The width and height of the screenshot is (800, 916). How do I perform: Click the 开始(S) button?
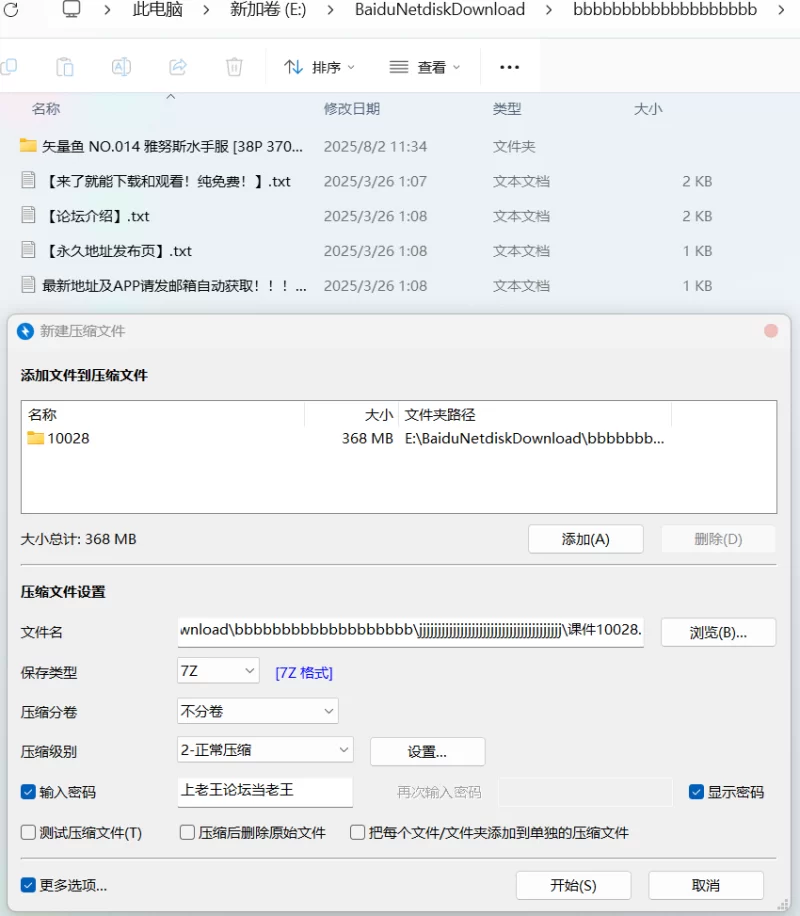tap(573, 886)
